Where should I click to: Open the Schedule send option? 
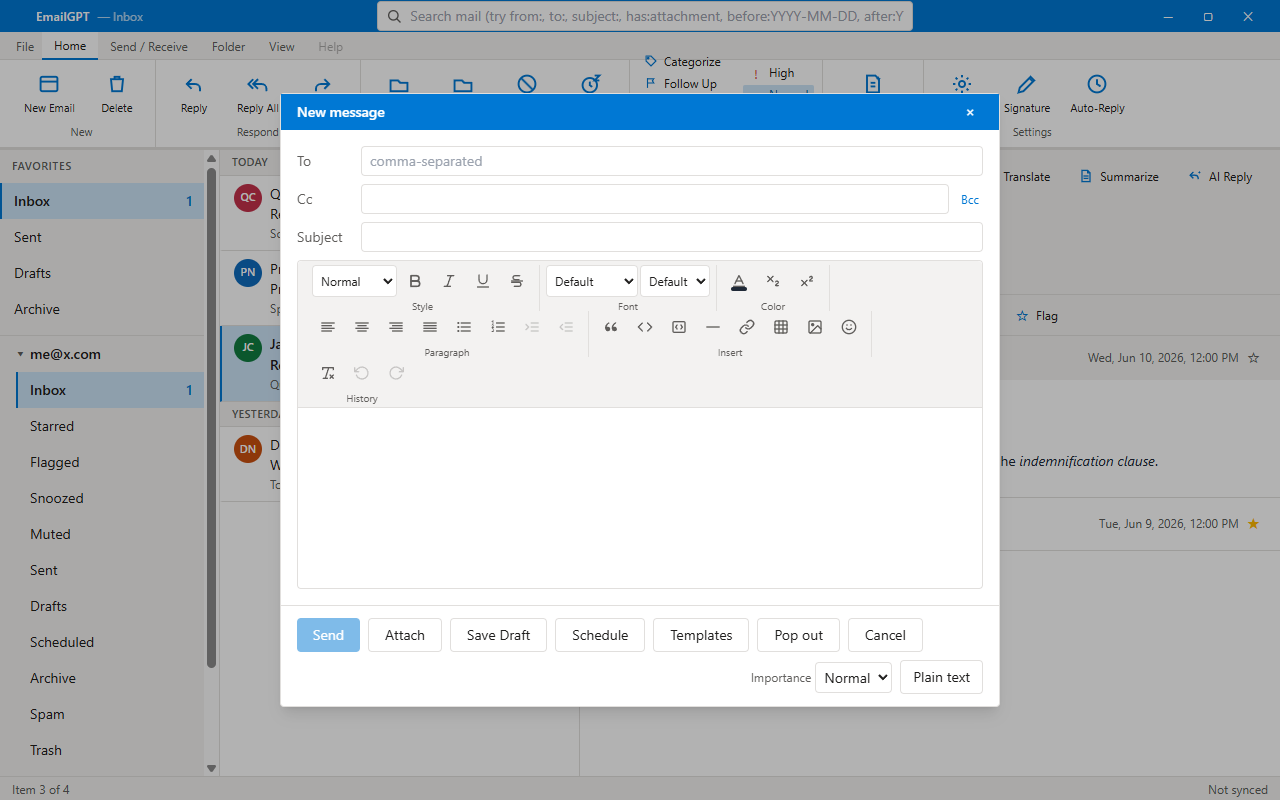[600, 635]
